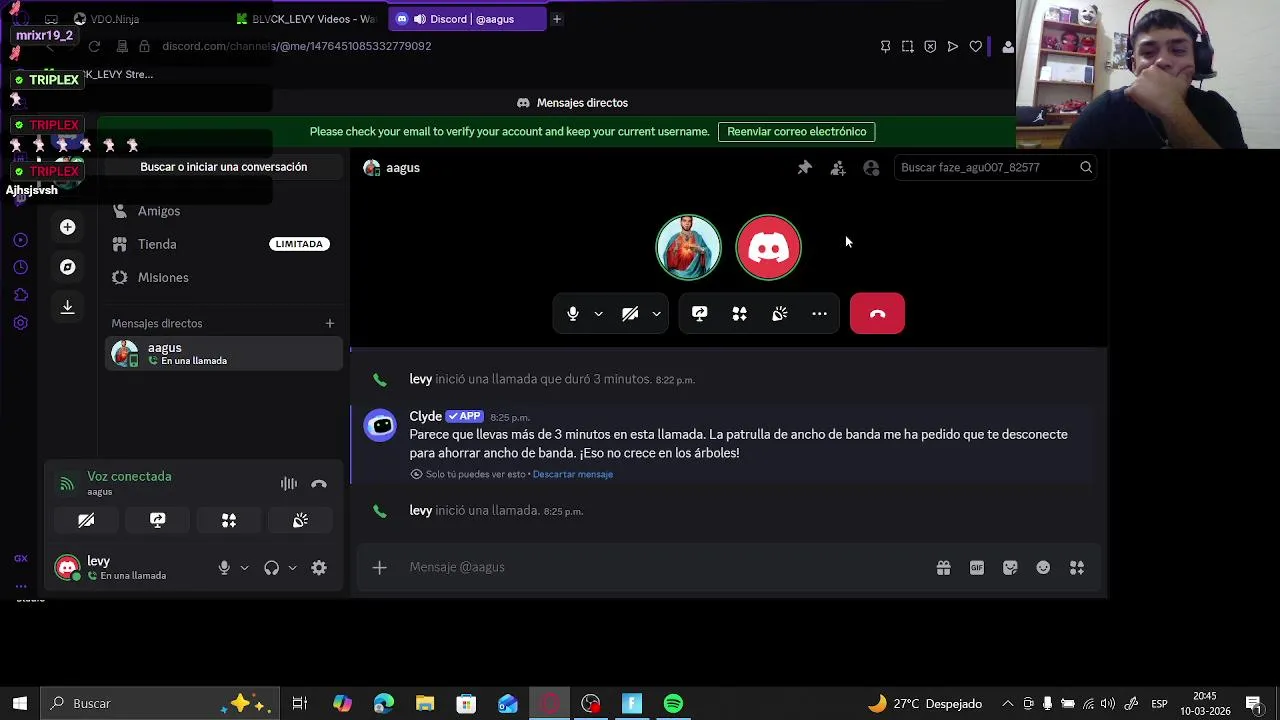Open the sticker picker
This screenshot has height=720, width=1280.
tap(1010, 568)
